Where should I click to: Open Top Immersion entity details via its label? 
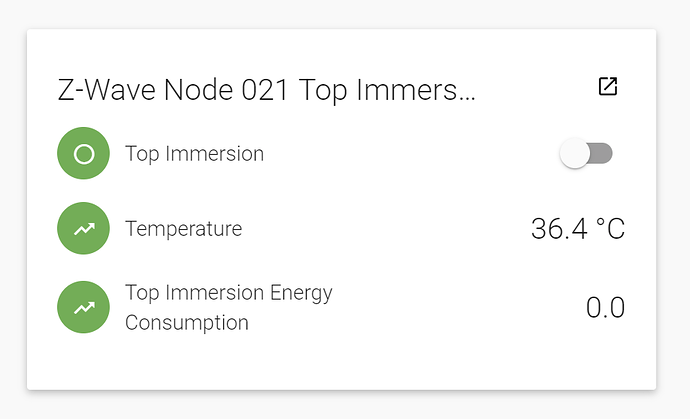pyautogui.click(x=194, y=154)
